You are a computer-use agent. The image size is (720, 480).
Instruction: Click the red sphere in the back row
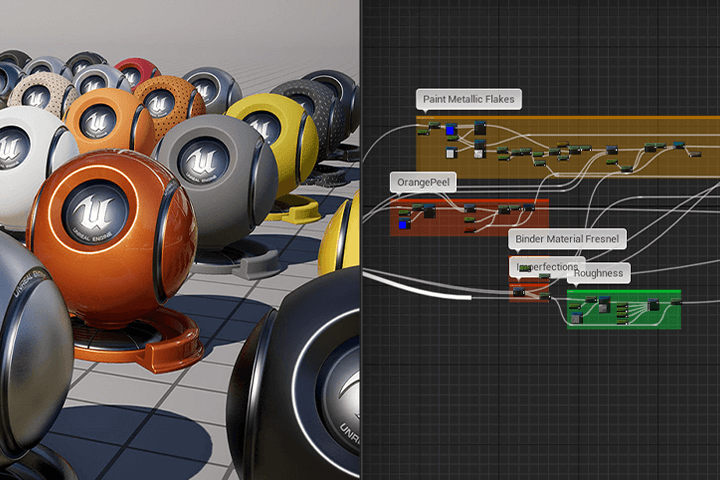coord(136,72)
